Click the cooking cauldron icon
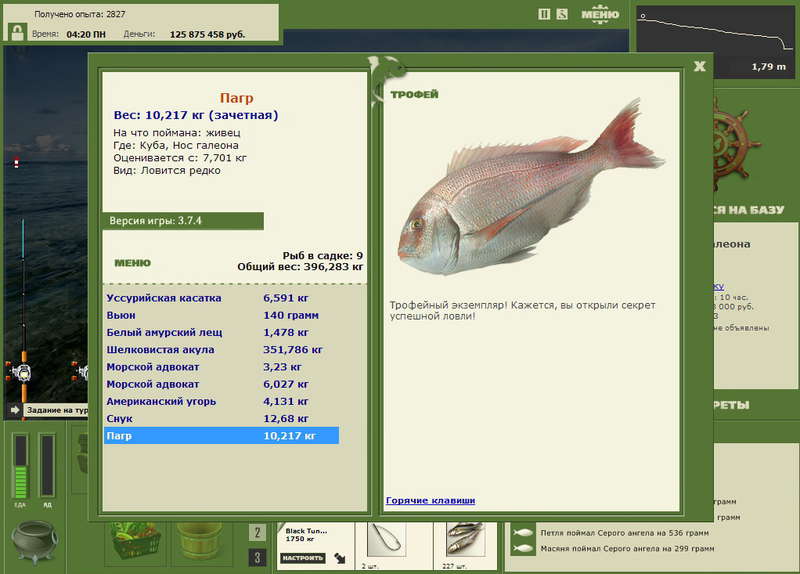 click(34, 541)
